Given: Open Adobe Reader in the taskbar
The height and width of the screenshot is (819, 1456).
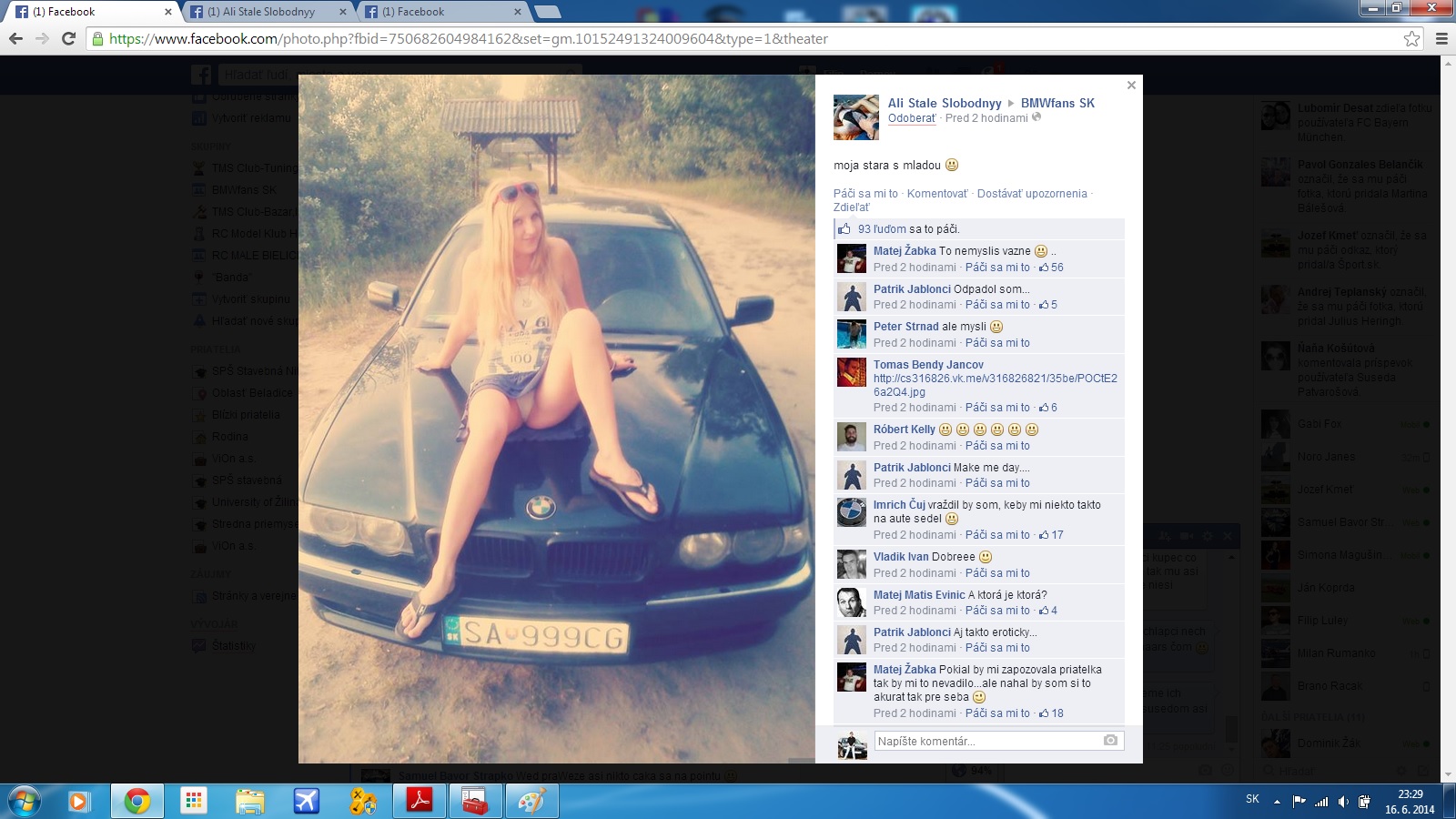Looking at the screenshot, I should pos(419,801).
